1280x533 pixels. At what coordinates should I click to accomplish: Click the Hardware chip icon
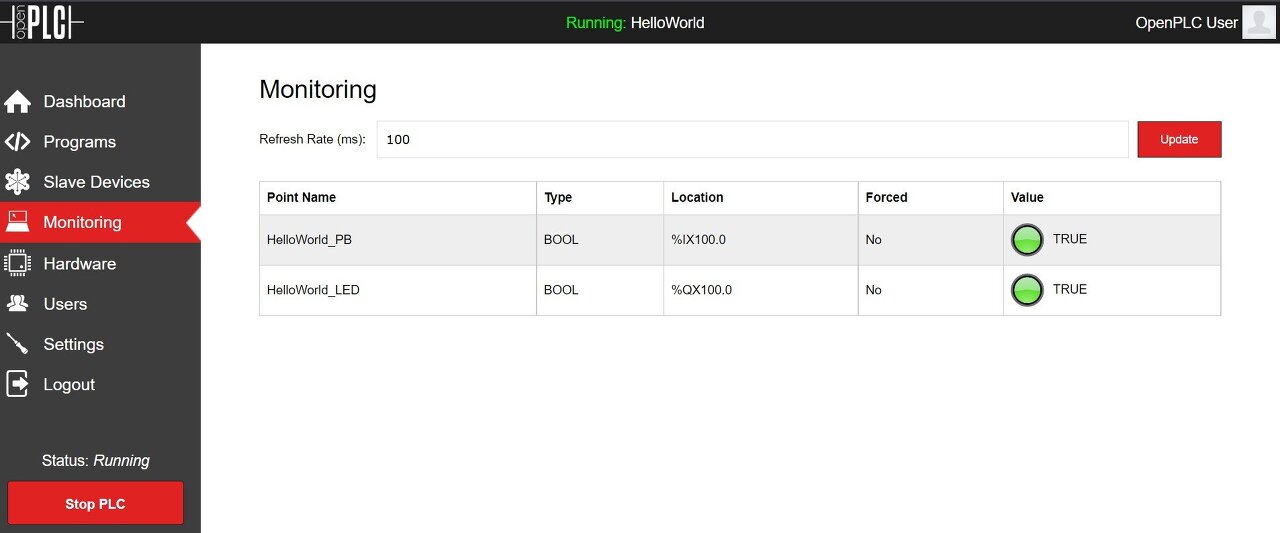pos(17,263)
